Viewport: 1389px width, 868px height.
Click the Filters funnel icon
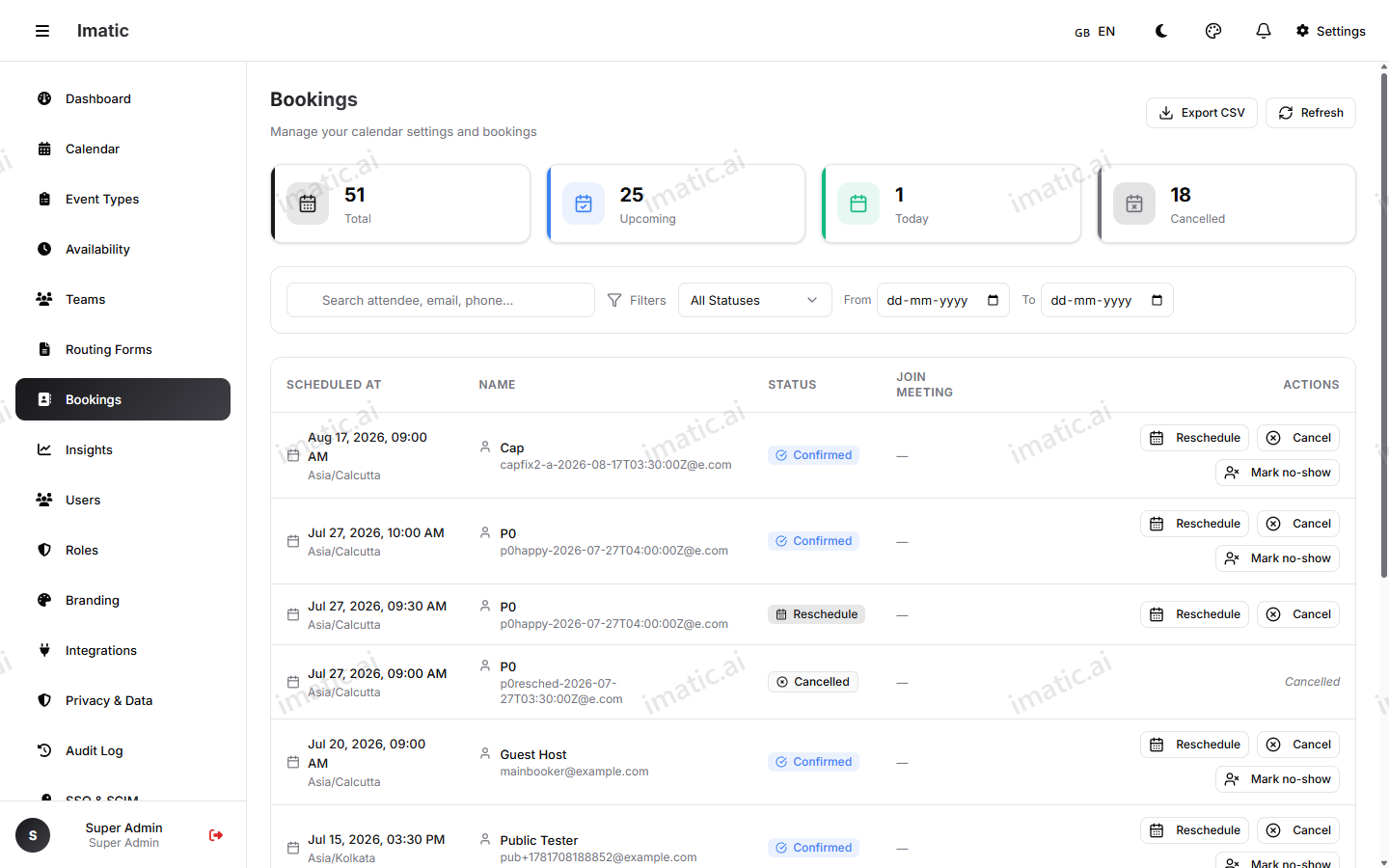(x=614, y=301)
